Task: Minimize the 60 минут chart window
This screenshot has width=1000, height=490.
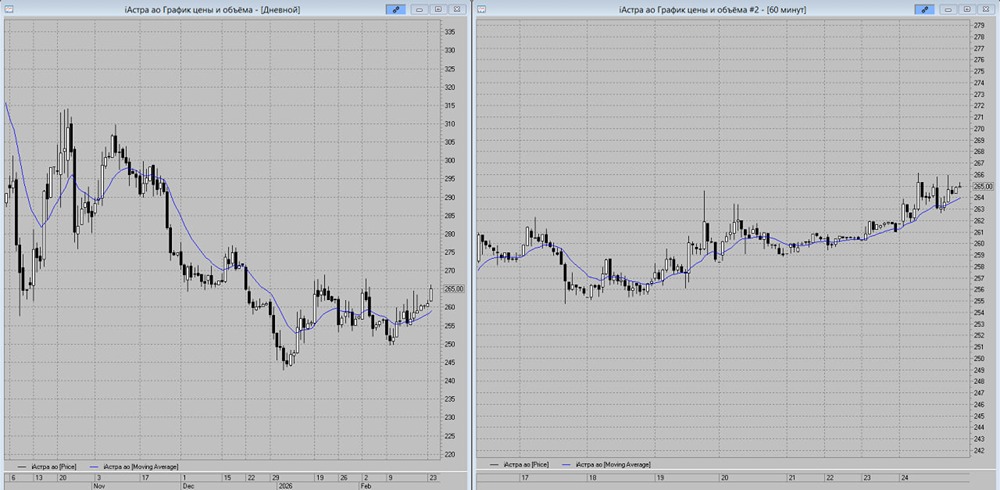Action: [948, 9]
